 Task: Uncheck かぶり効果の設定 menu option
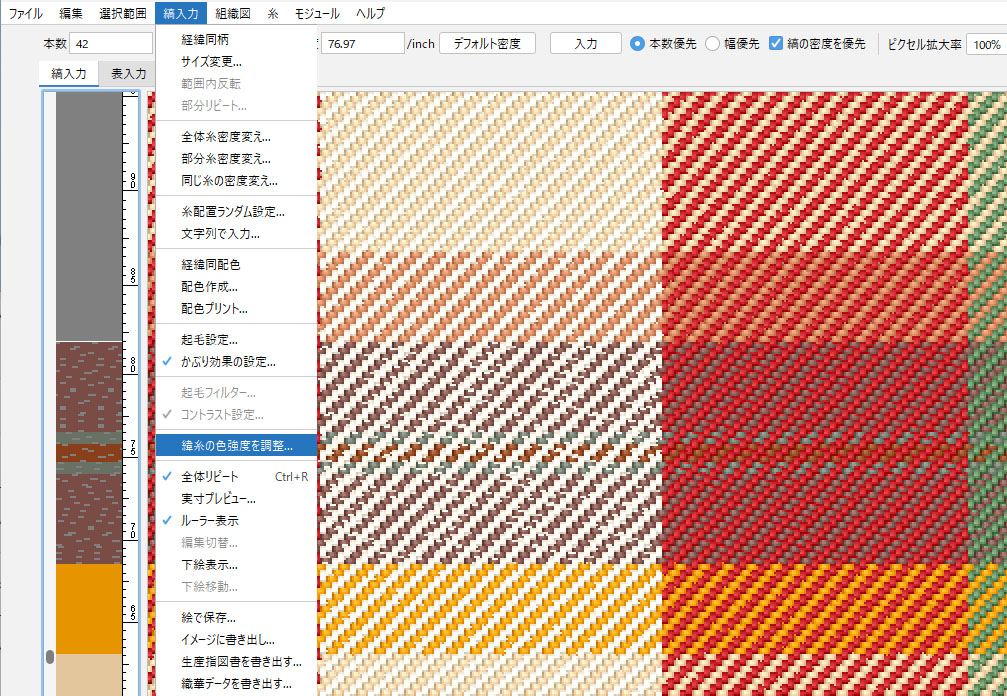point(228,361)
